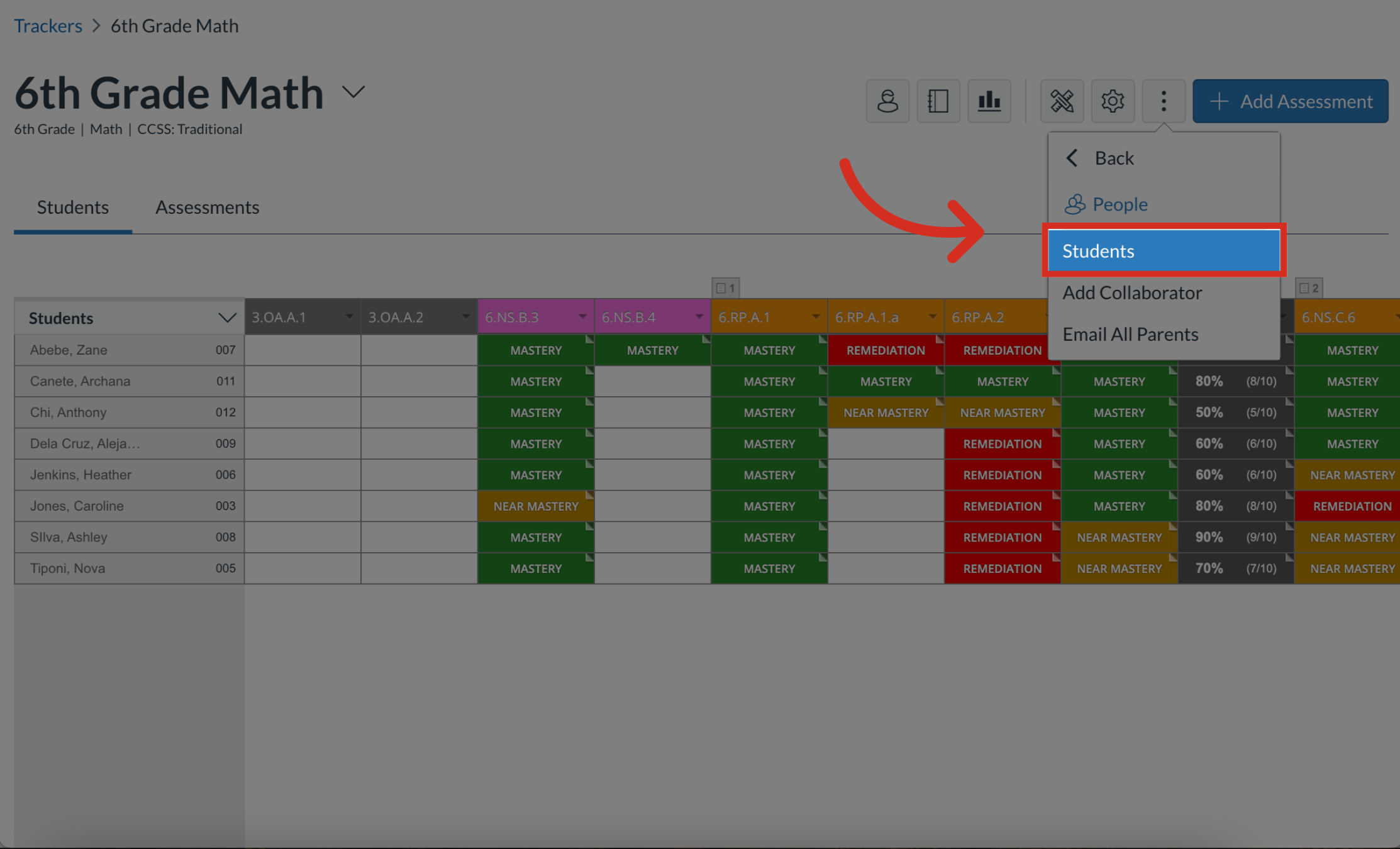Viewport: 1400px width, 849px height.
Task: Expand the Students column header dropdown
Action: pyautogui.click(x=226, y=318)
